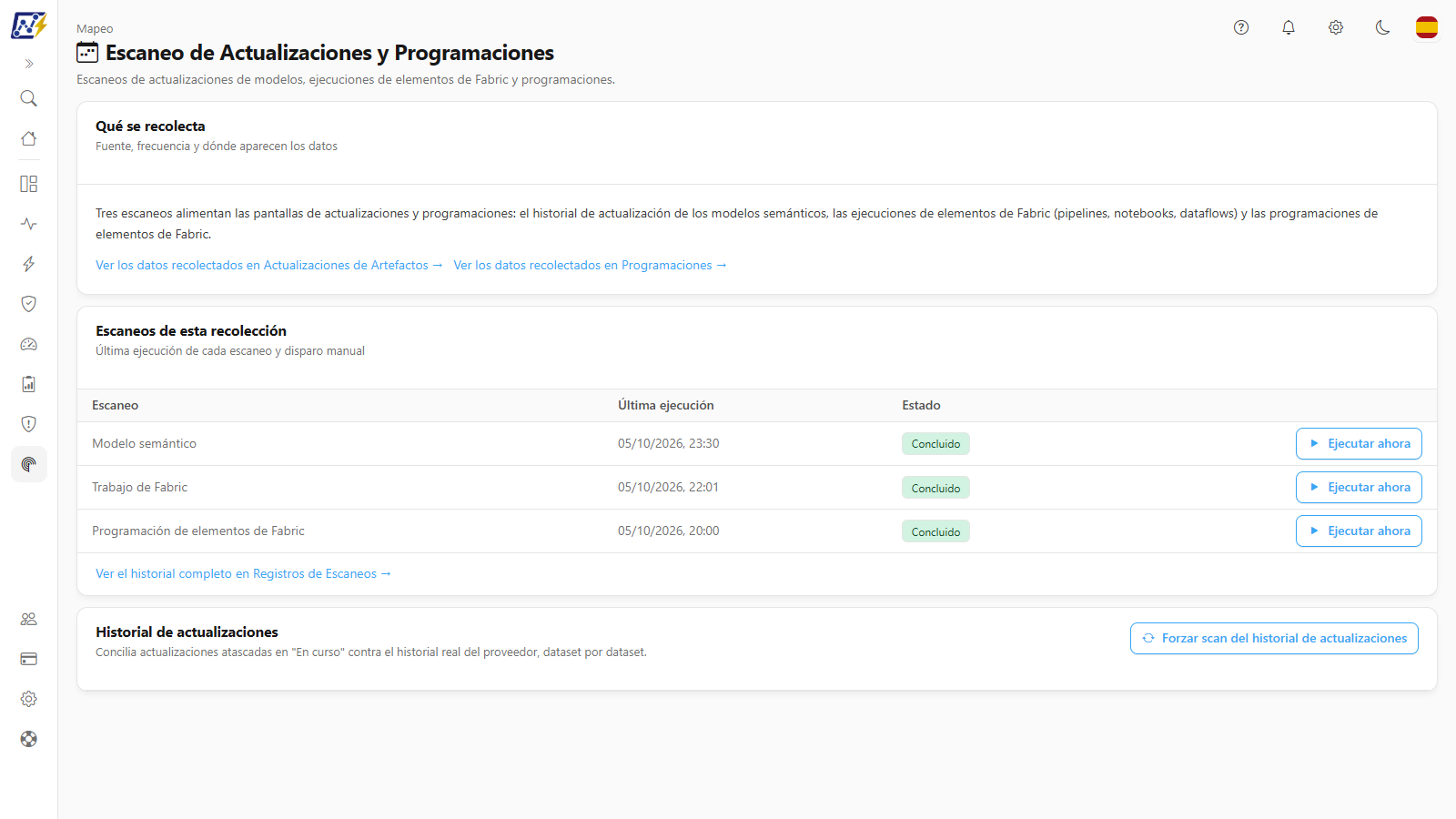Click Forzar scan del historial de actualizaciones
This screenshot has width=1456, height=819.
(1274, 639)
